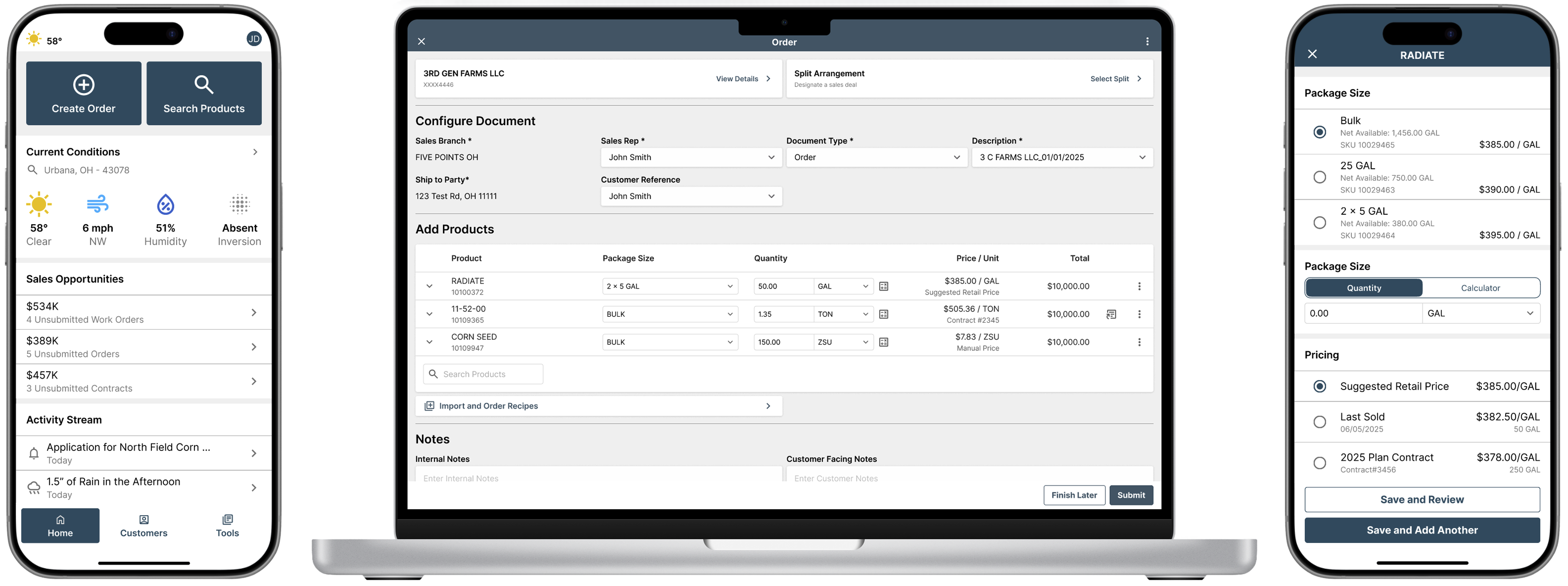Open $389K Unsubmitted Orders

(x=143, y=347)
